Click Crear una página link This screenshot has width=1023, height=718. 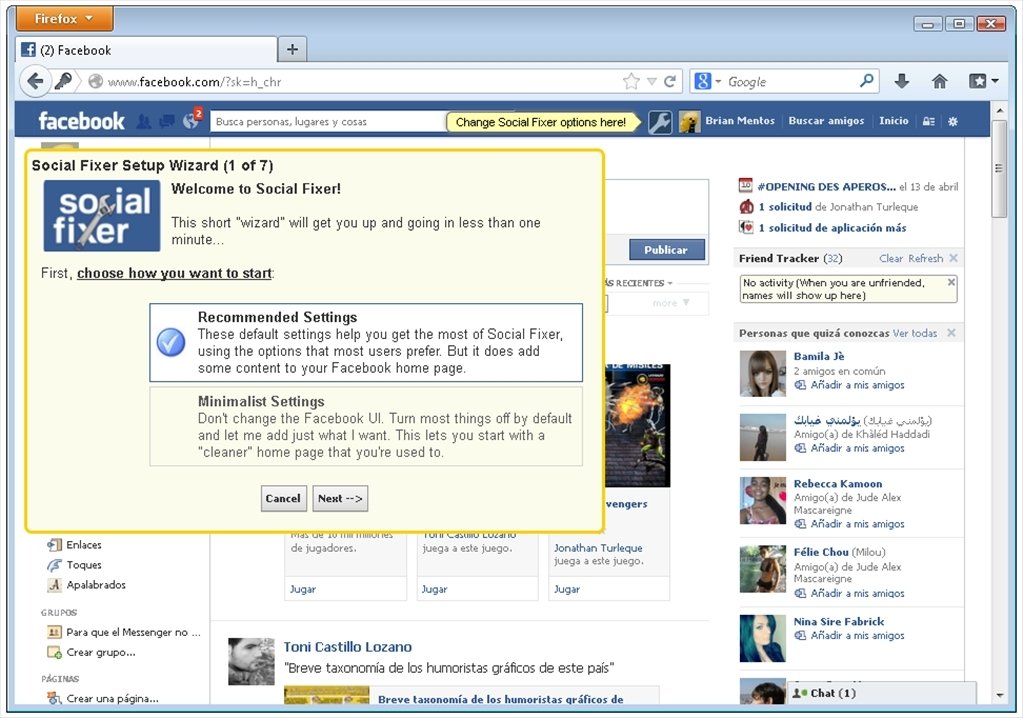(112, 698)
